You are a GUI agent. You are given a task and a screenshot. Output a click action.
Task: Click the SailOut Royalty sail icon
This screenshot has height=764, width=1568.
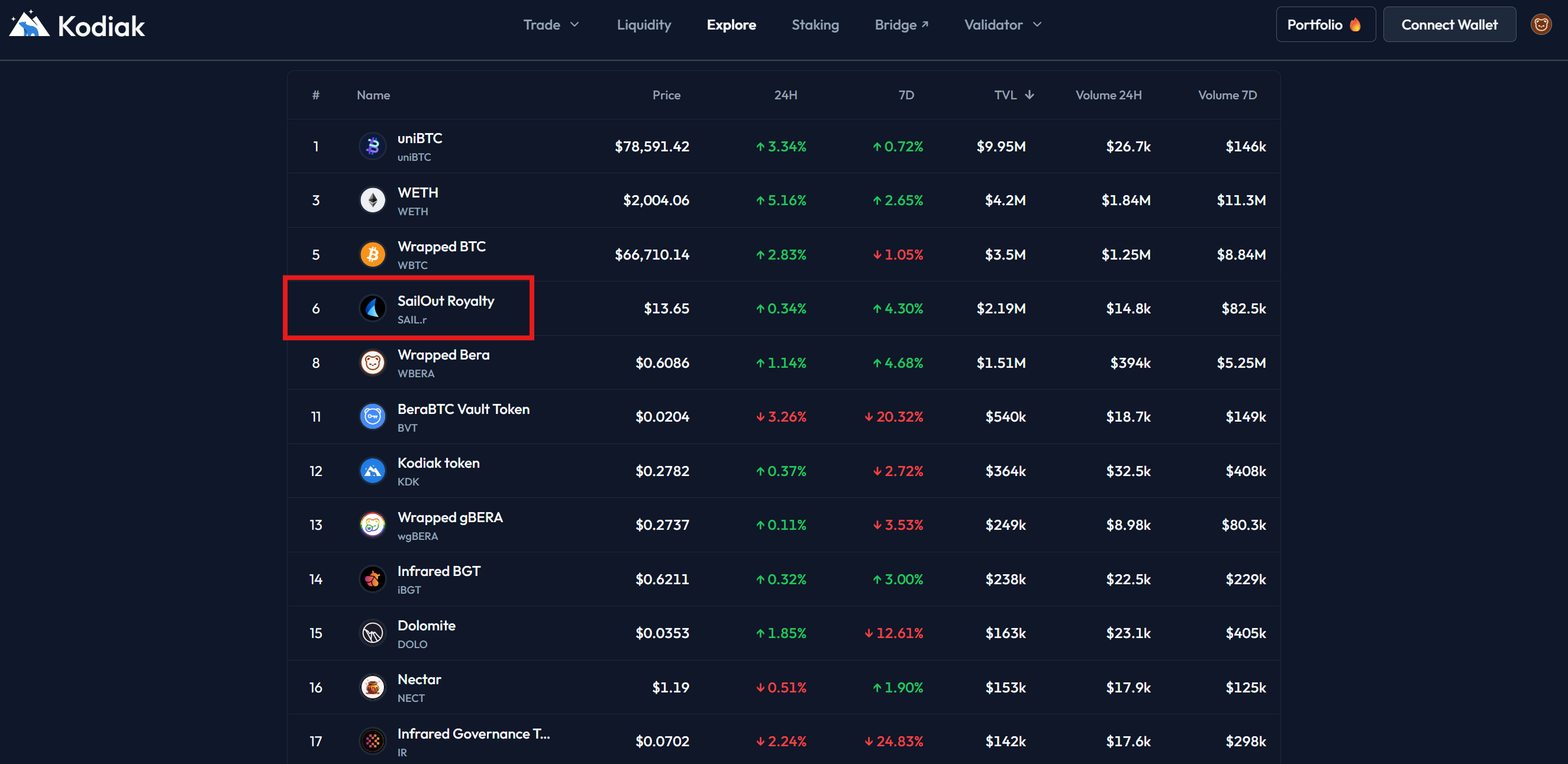[x=373, y=309]
